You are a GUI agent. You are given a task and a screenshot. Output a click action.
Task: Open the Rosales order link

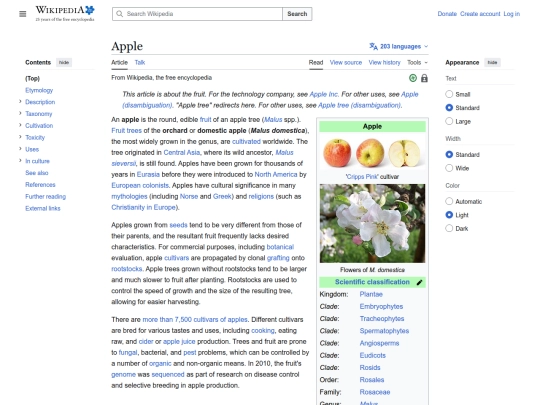pos(372,380)
